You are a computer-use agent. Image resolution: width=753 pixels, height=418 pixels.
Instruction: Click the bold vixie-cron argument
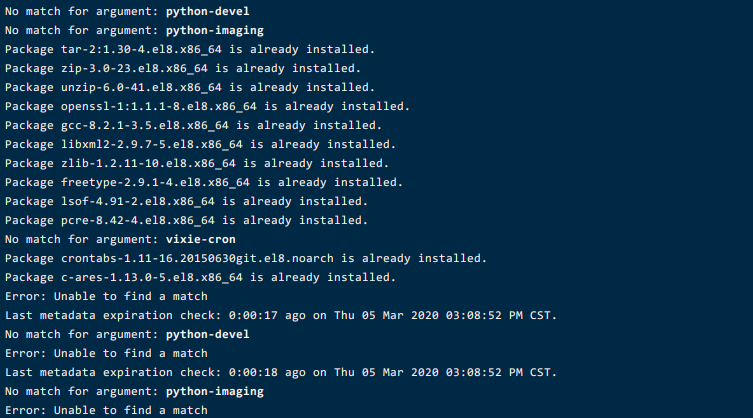click(x=202, y=239)
